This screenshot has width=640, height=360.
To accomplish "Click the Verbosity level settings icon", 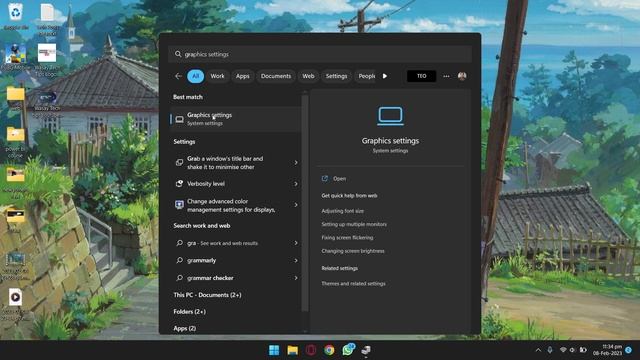I will [x=179, y=184].
